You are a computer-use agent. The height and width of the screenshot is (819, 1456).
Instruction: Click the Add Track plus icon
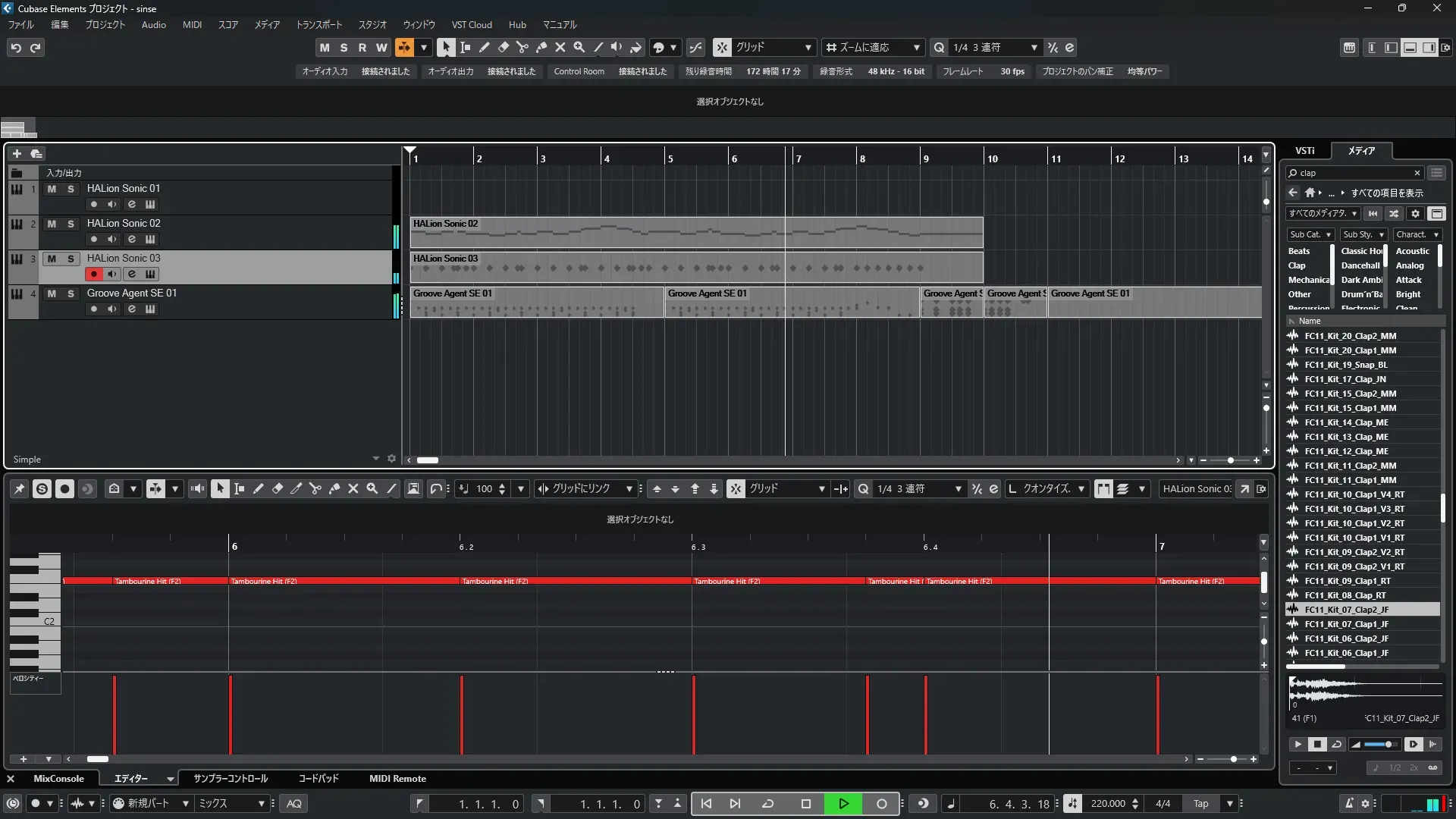(17, 153)
